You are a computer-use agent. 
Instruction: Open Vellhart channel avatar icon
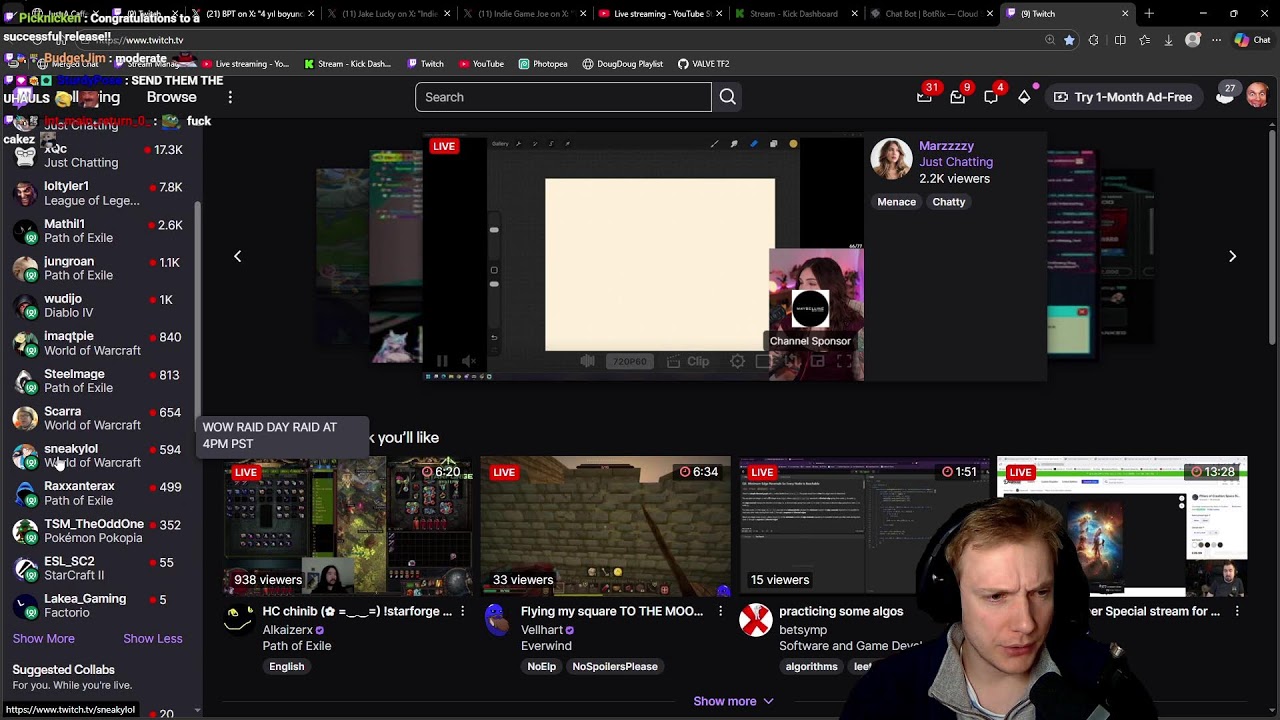497,620
